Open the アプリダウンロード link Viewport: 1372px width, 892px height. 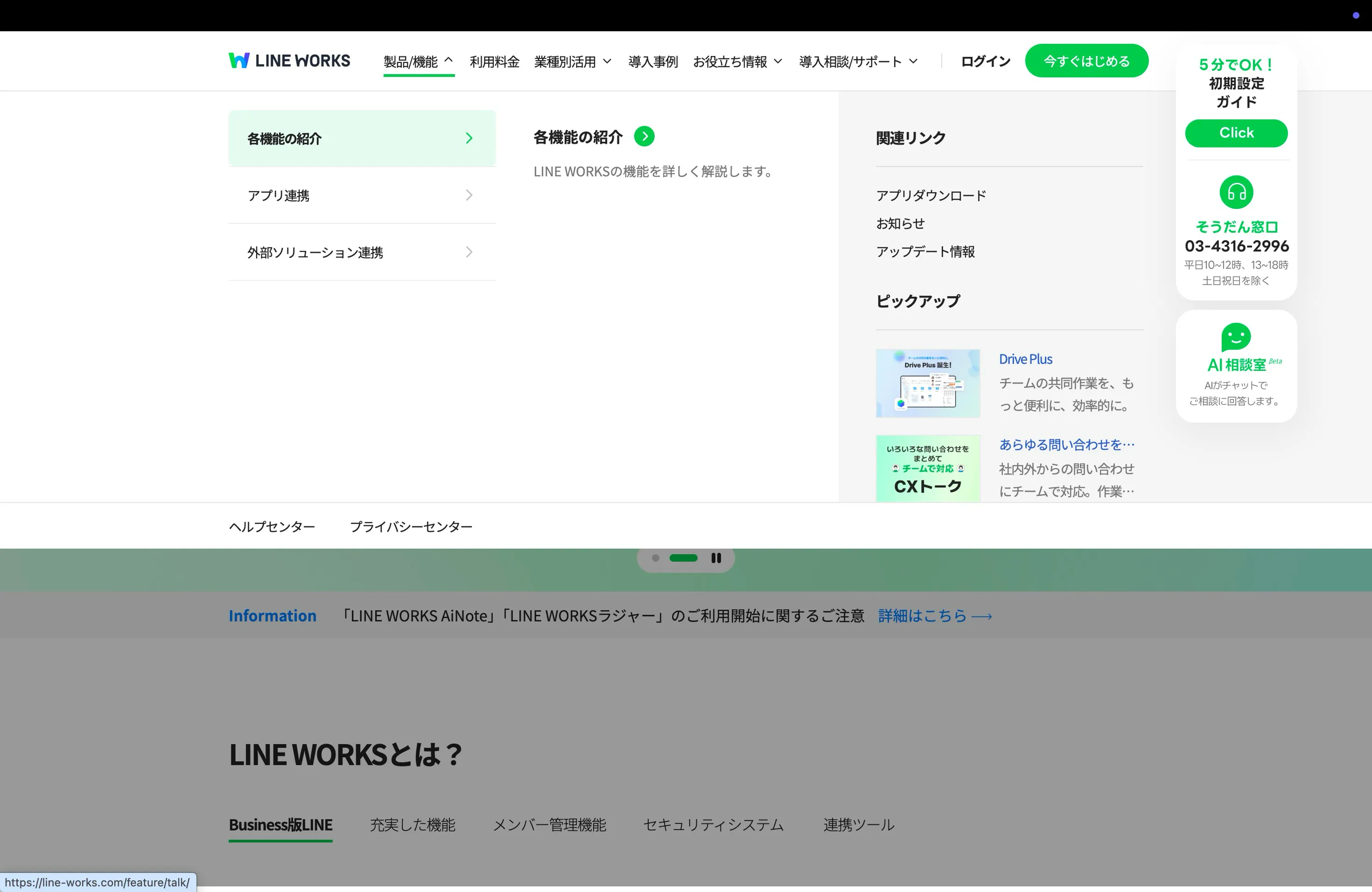(x=931, y=195)
